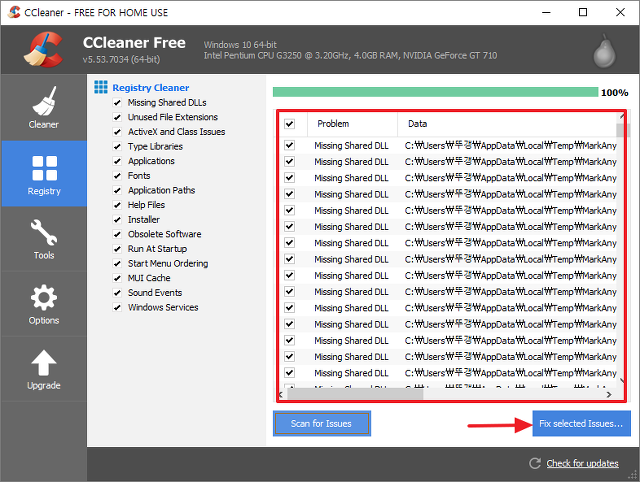Open the Cleaner section in sidebar
The width and height of the screenshot is (640, 482).
(44, 107)
